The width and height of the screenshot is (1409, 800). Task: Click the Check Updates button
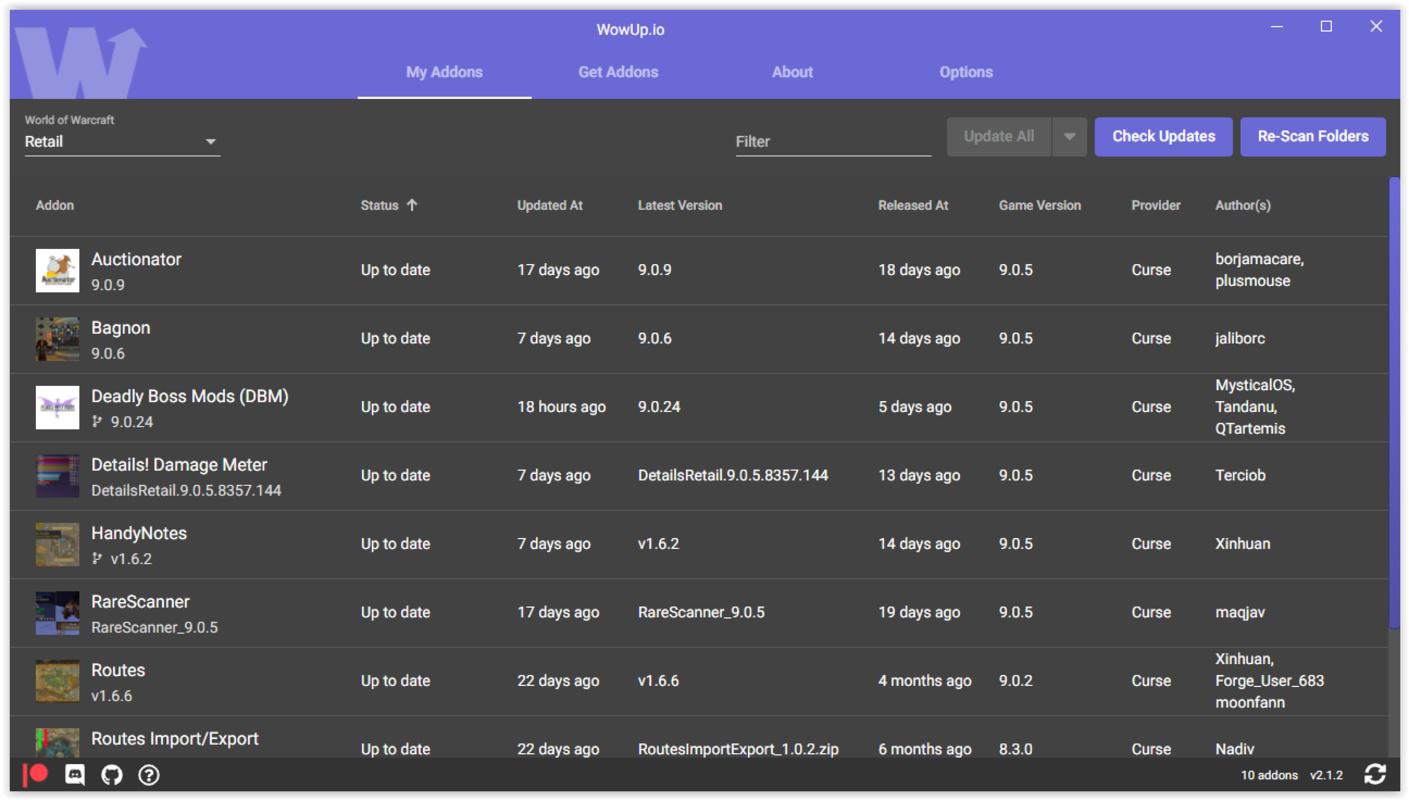(x=1164, y=137)
